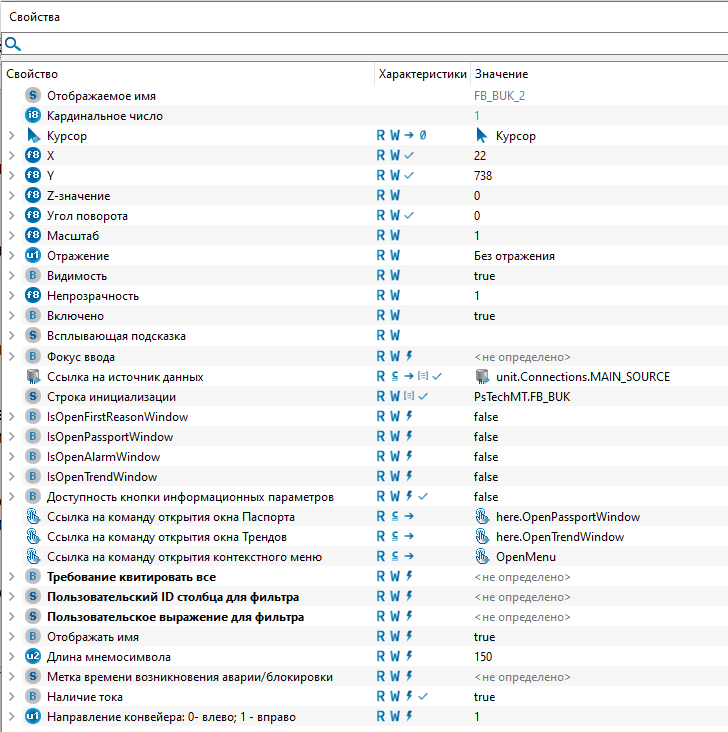This screenshot has height=732, width=728.
Task: Toggle the Видимость true value
Action: point(485,276)
